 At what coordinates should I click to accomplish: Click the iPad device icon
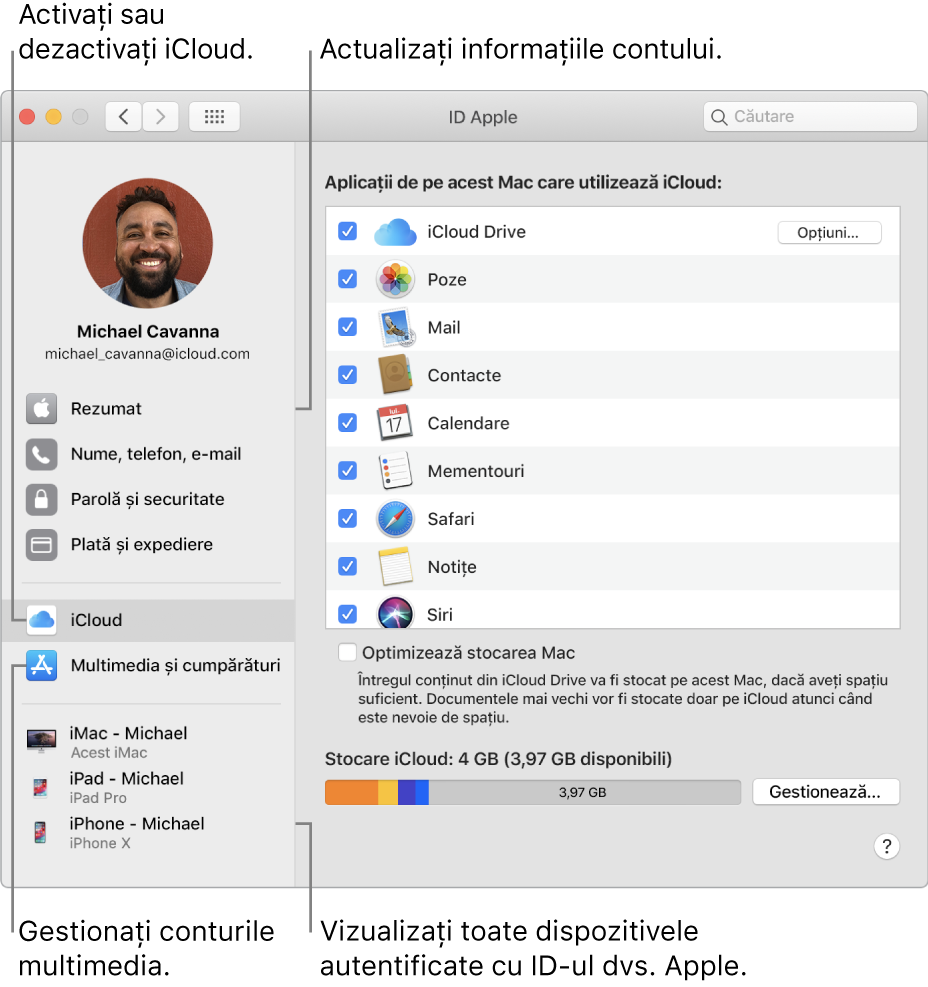[40, 787]
